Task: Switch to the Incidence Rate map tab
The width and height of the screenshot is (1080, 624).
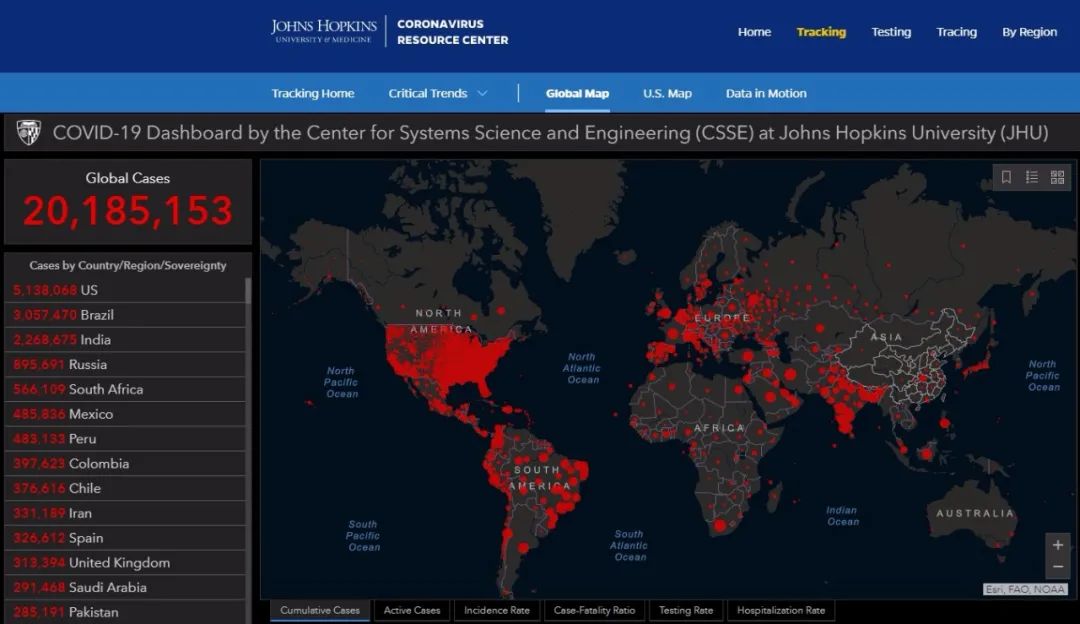Action: click(x=497, y=610)
